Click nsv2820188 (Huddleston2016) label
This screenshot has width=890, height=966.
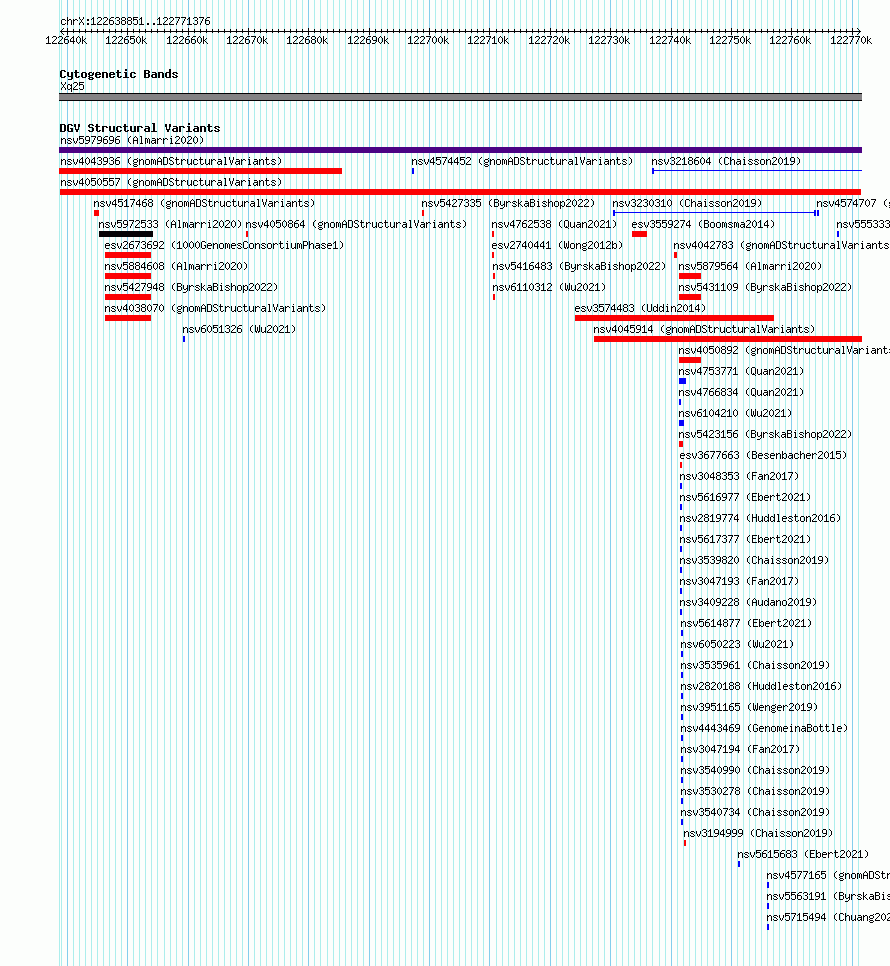(761, 685)
